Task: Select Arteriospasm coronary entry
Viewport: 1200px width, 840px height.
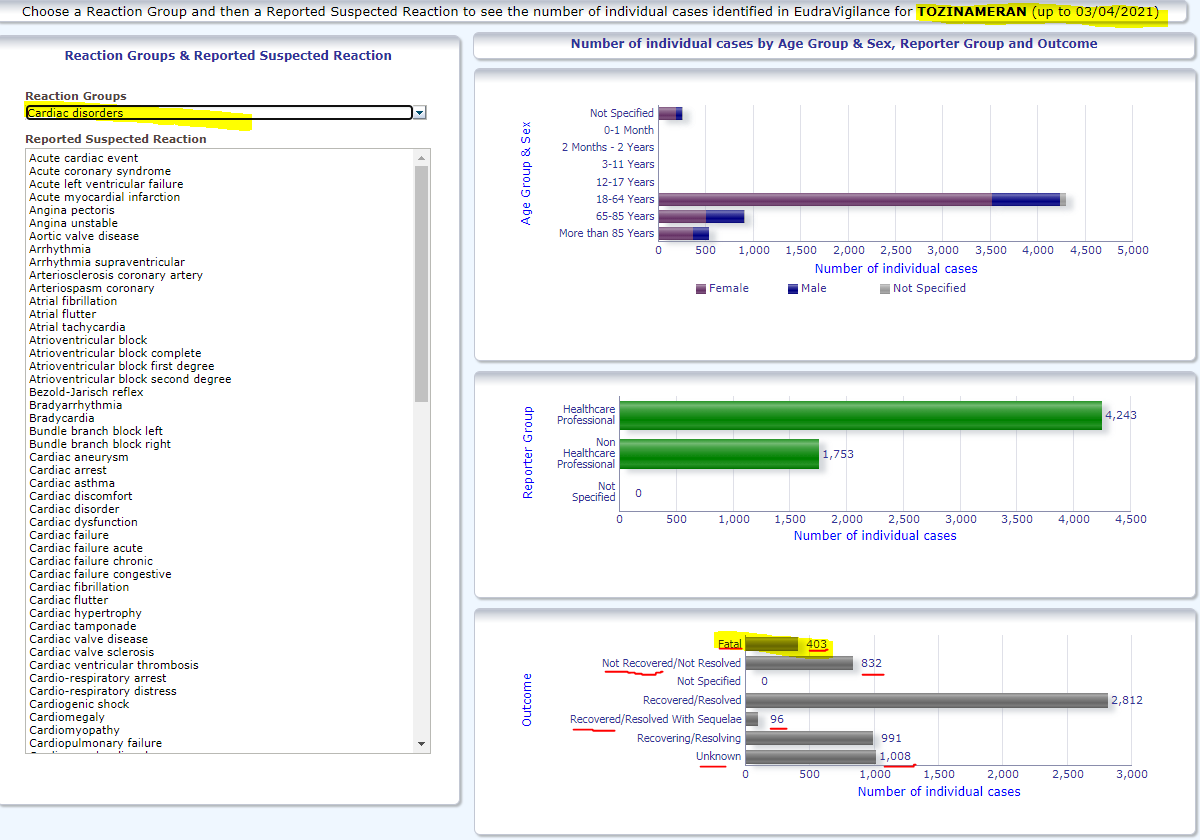Action: click(92, 288)
